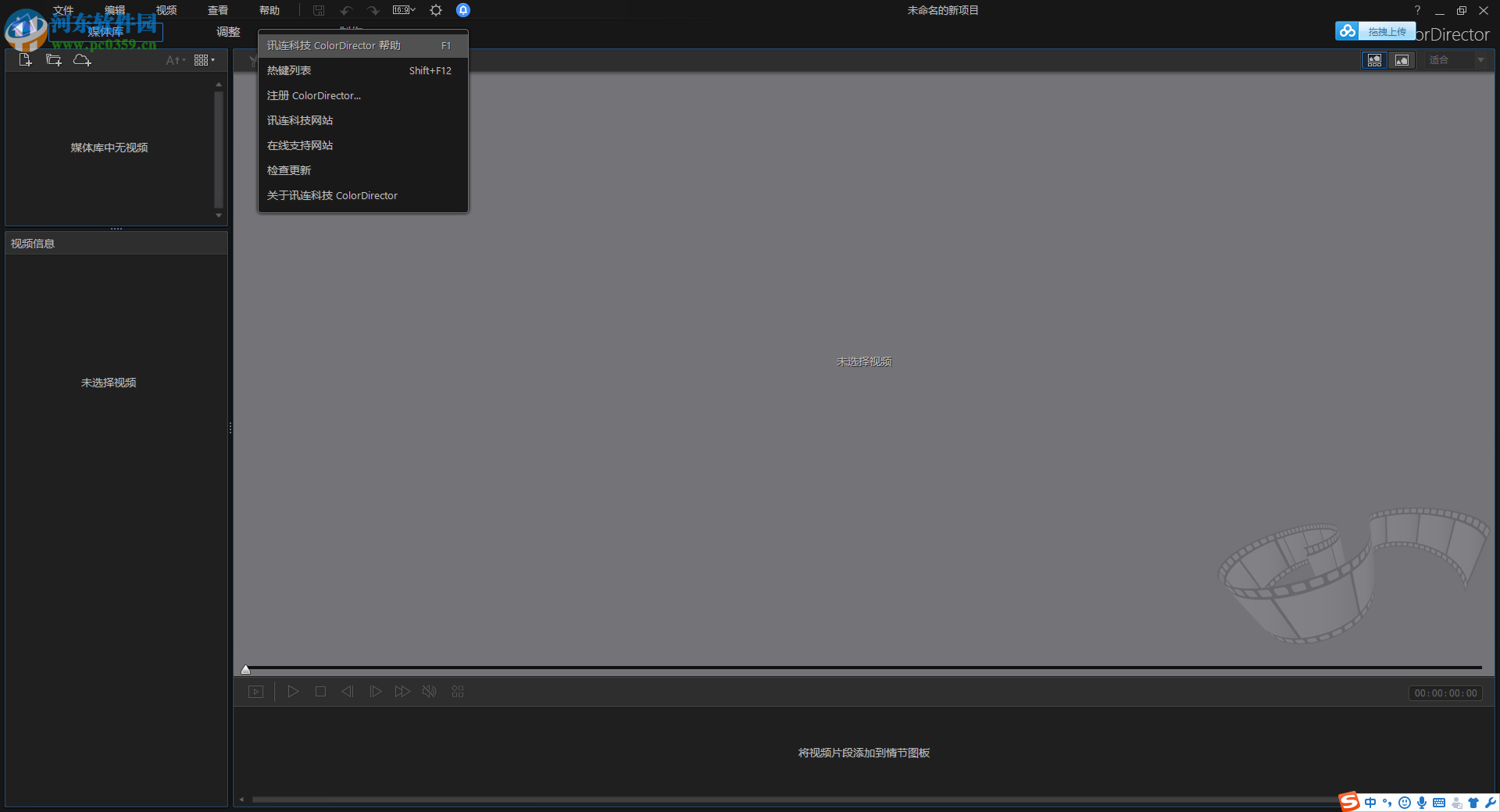This screenshot has height=812, width=1500.
Task: Open the 适合 zoom dropdown
Action: click(1457, 60)
